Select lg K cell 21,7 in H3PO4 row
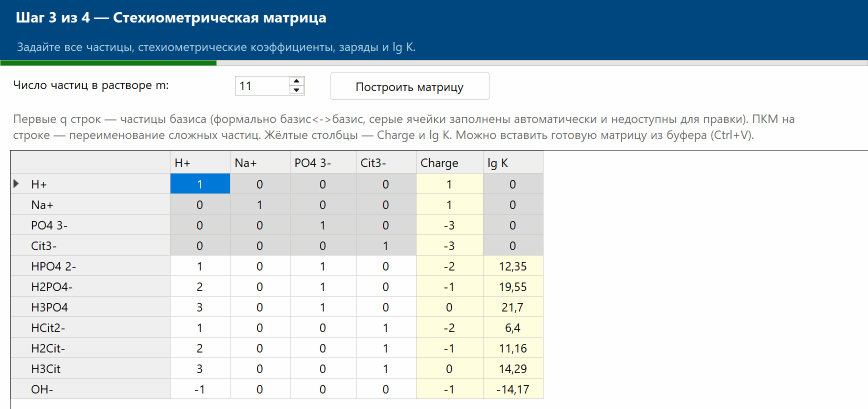The image size is (868, 409). [513, 307]
